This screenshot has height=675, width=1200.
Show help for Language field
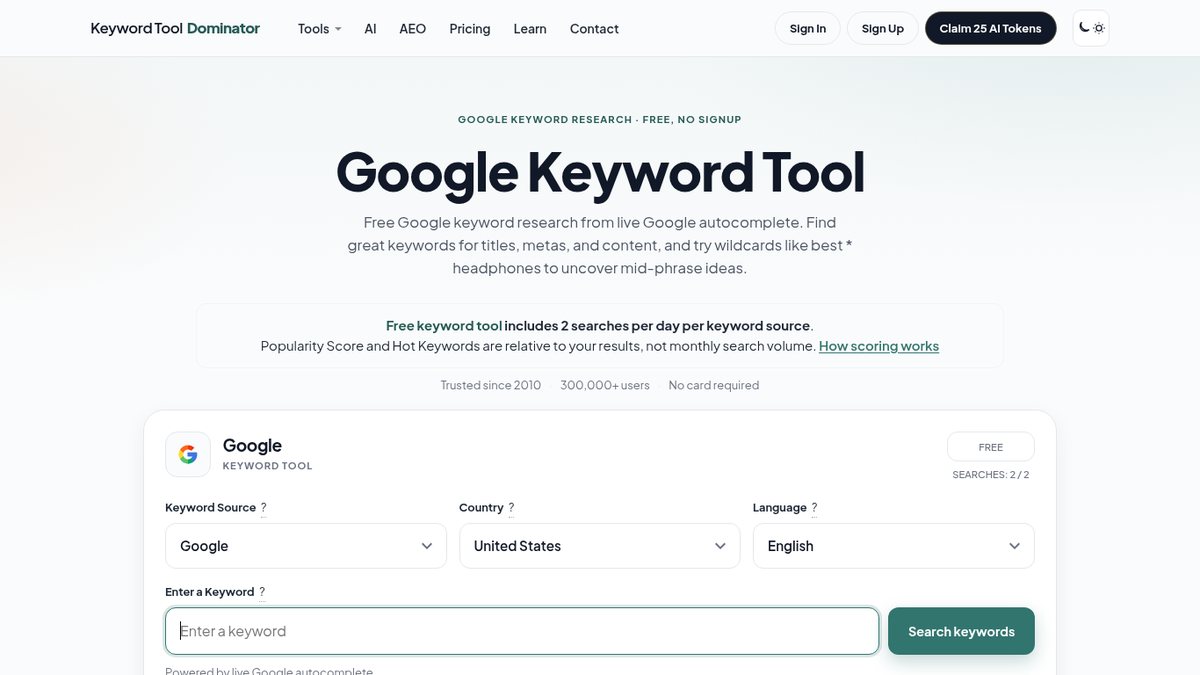[x=814, y=508]
